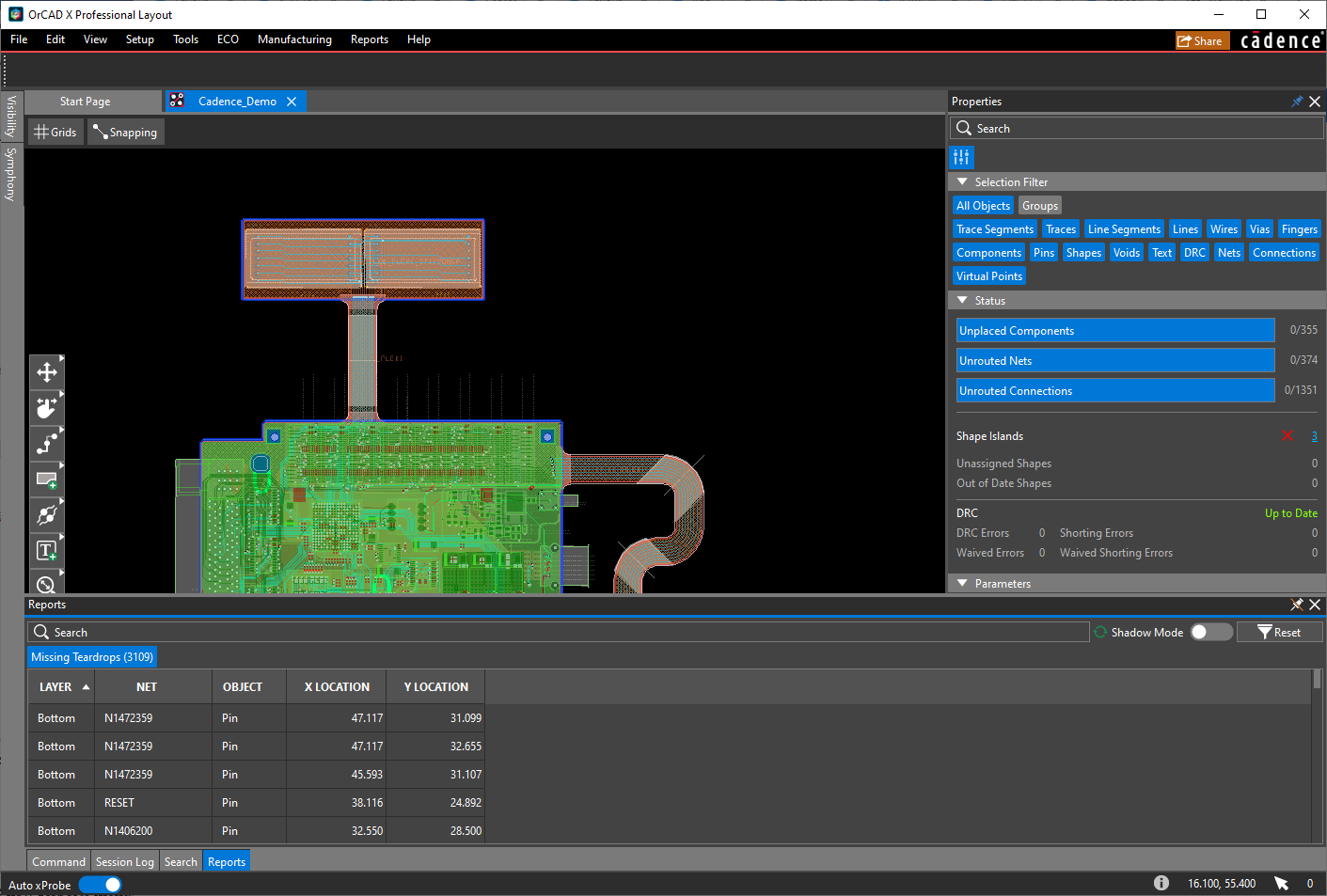This screenshot has width=1327, height=896.
Task: Collapse the Status section
Action: coord(962,300)
